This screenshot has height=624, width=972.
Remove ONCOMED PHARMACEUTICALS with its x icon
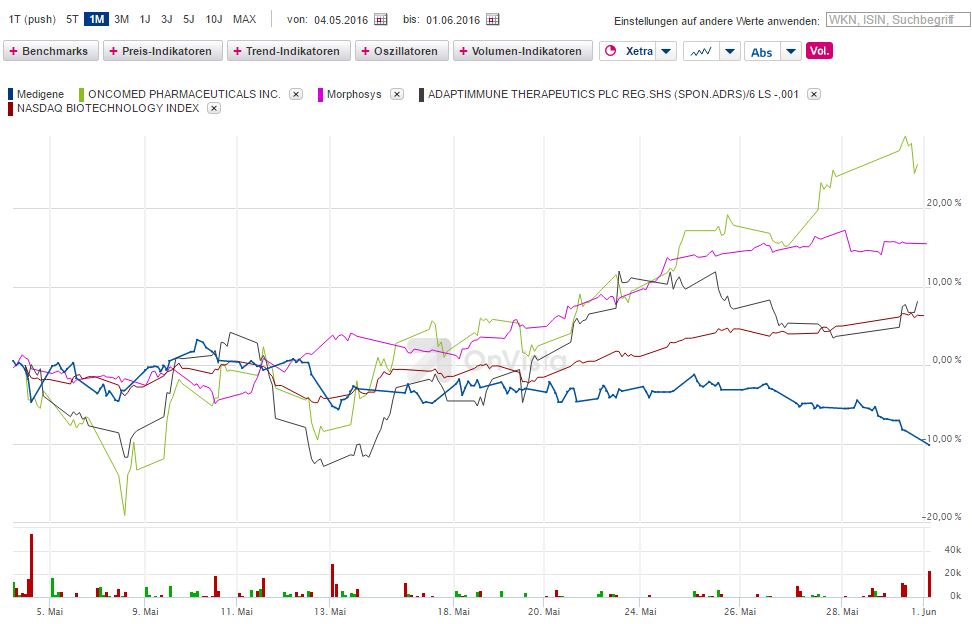tap(295, 93)
